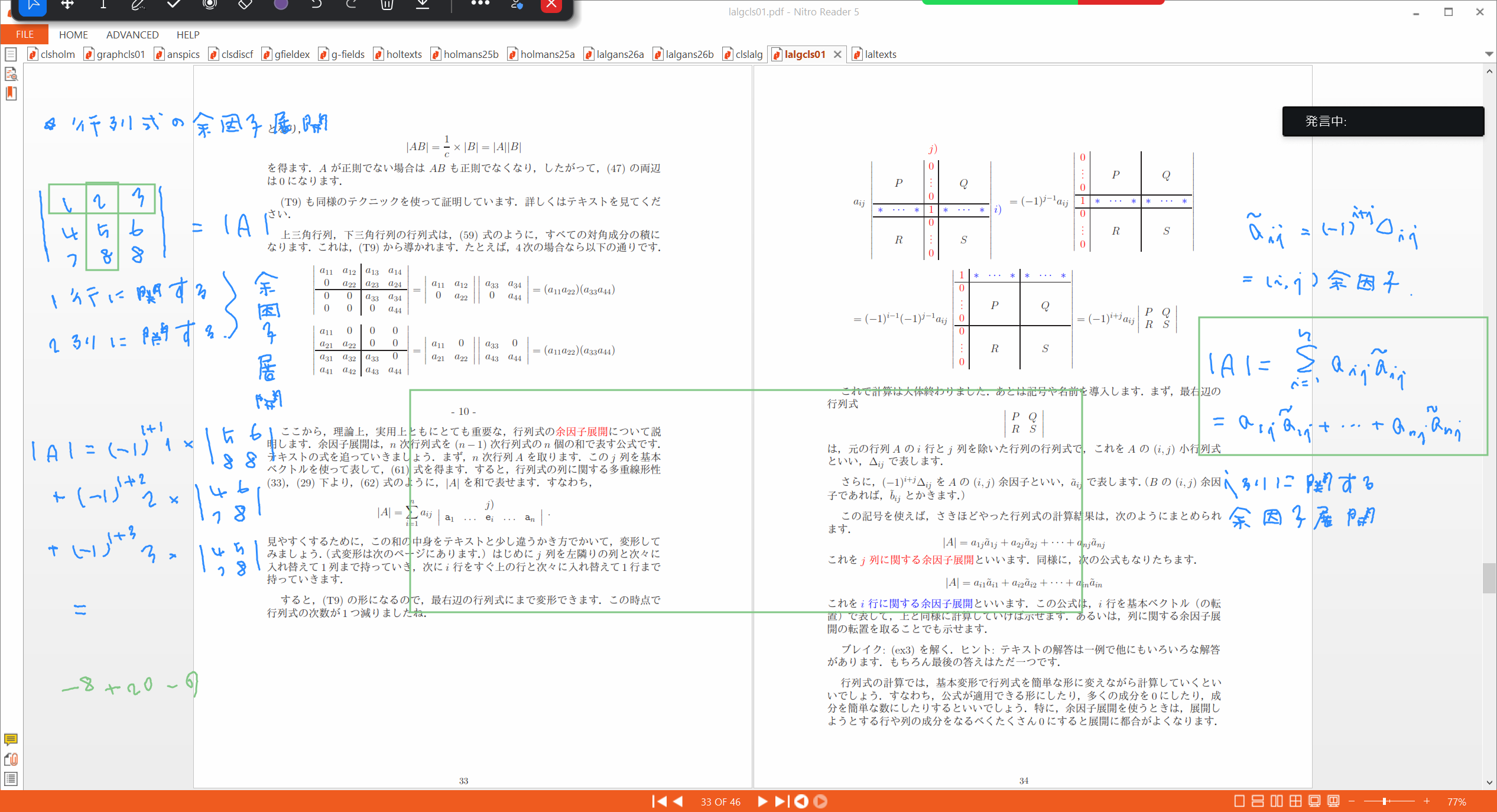Select the eraser tool
Image resolution: width=1497 pixels, height=812 pixels.
pyautogui.click(x=245, y=5)
